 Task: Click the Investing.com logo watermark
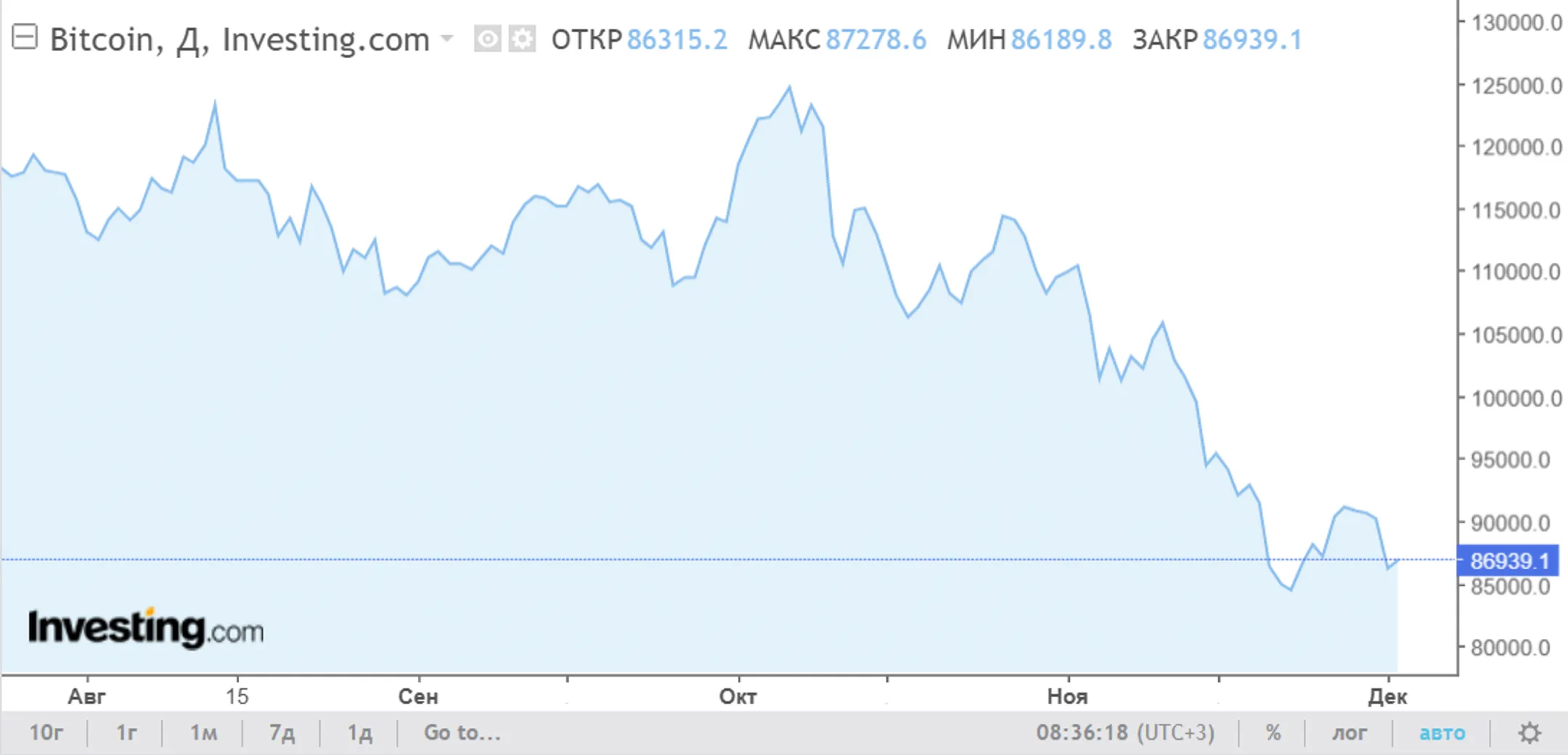pos(146,629)
